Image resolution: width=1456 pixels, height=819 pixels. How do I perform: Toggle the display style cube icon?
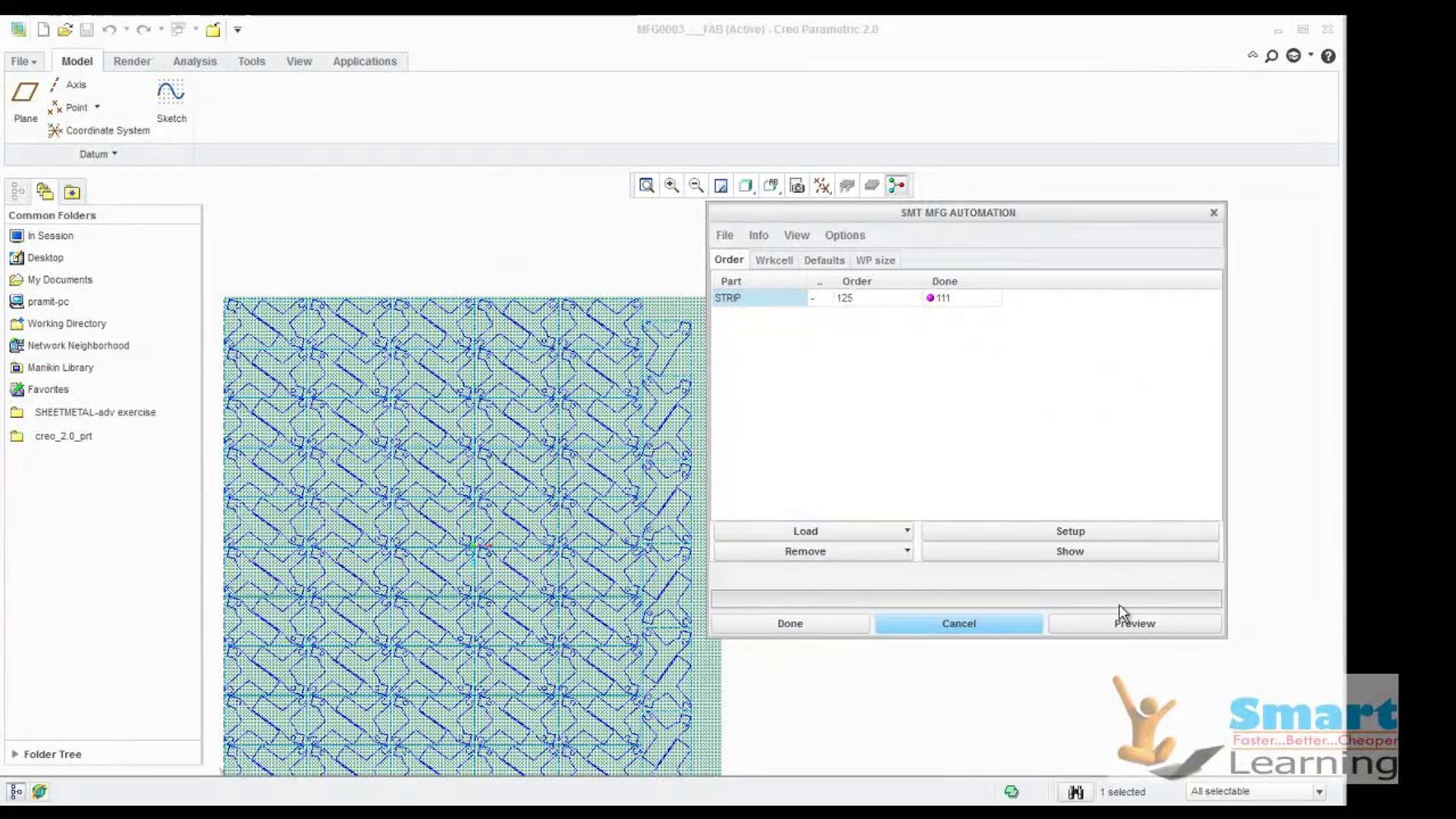coord(746,186)
